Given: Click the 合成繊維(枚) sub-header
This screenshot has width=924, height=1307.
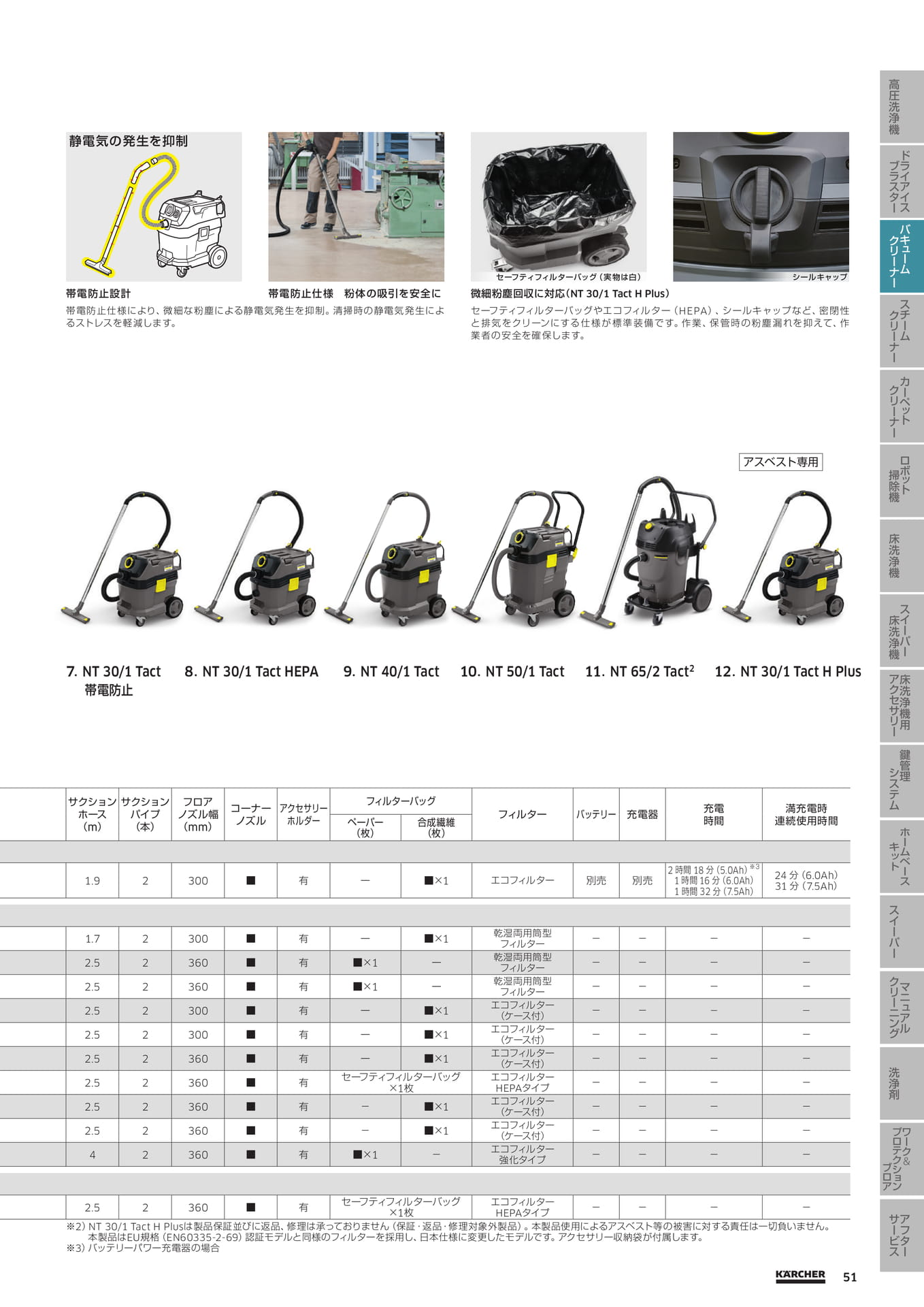Looking at the screenshot, I should (x=436, y=827).
